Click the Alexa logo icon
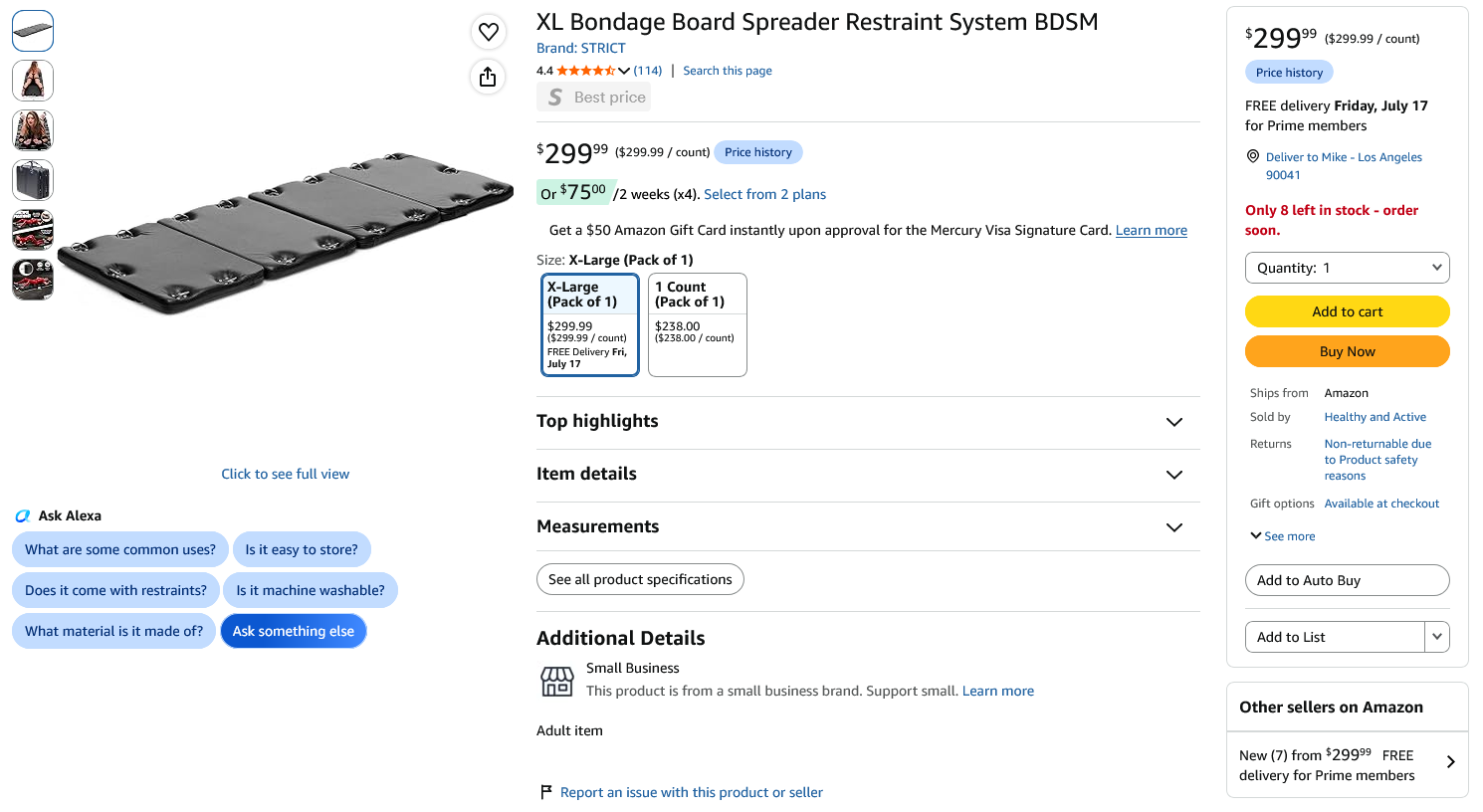 (x=22, y=515)
